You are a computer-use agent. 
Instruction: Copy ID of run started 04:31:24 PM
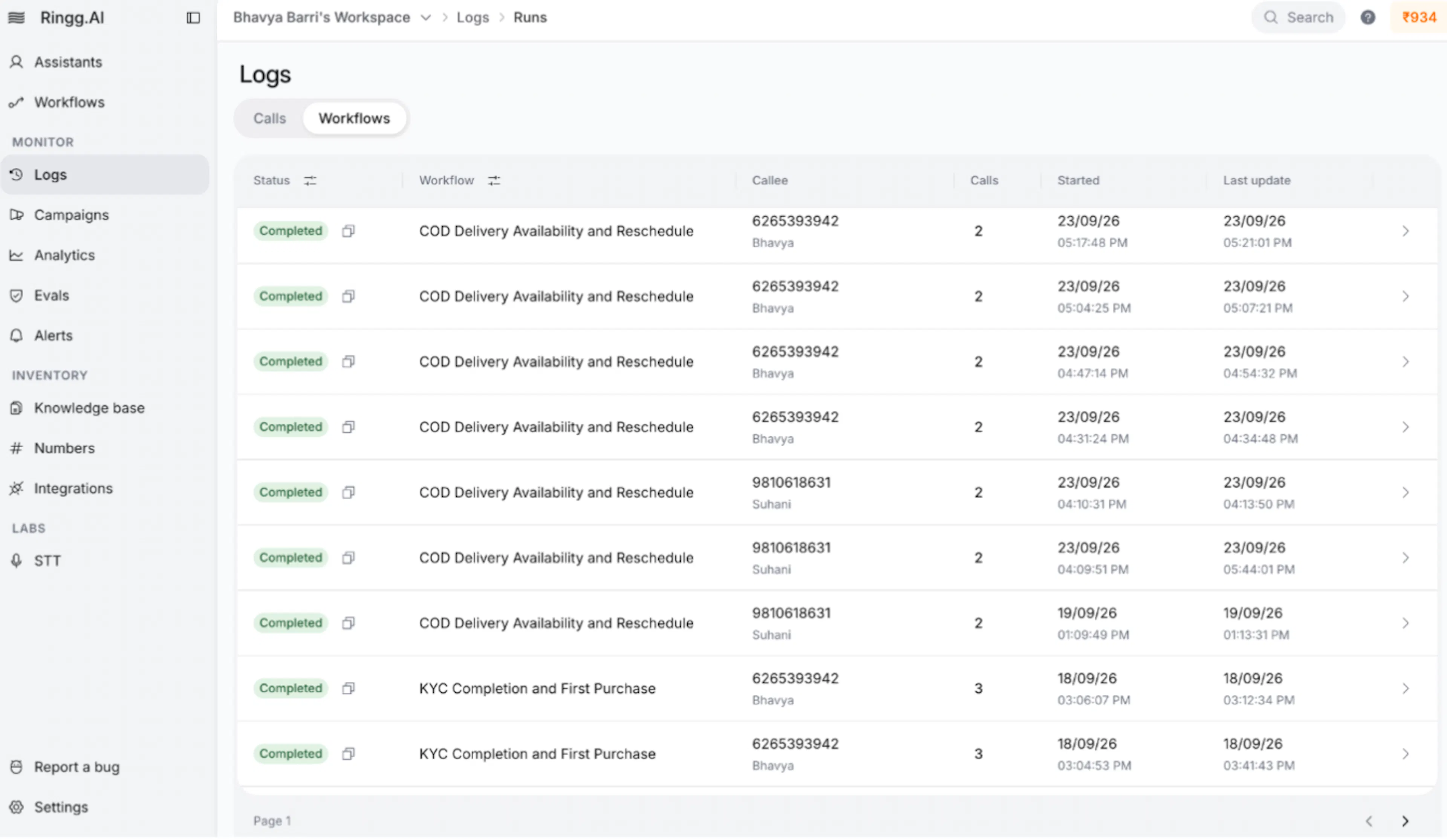coord(348,428)
